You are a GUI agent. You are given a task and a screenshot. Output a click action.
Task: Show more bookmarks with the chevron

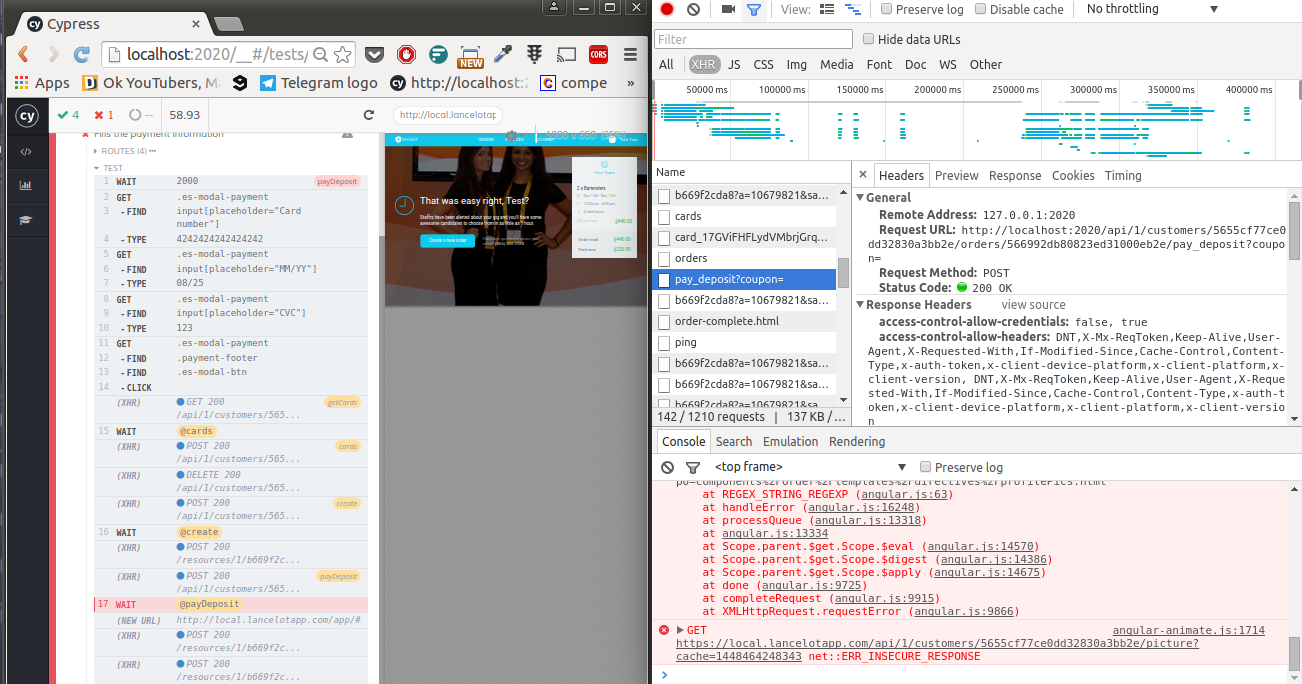pyautogui.click(x=631, y=83)
